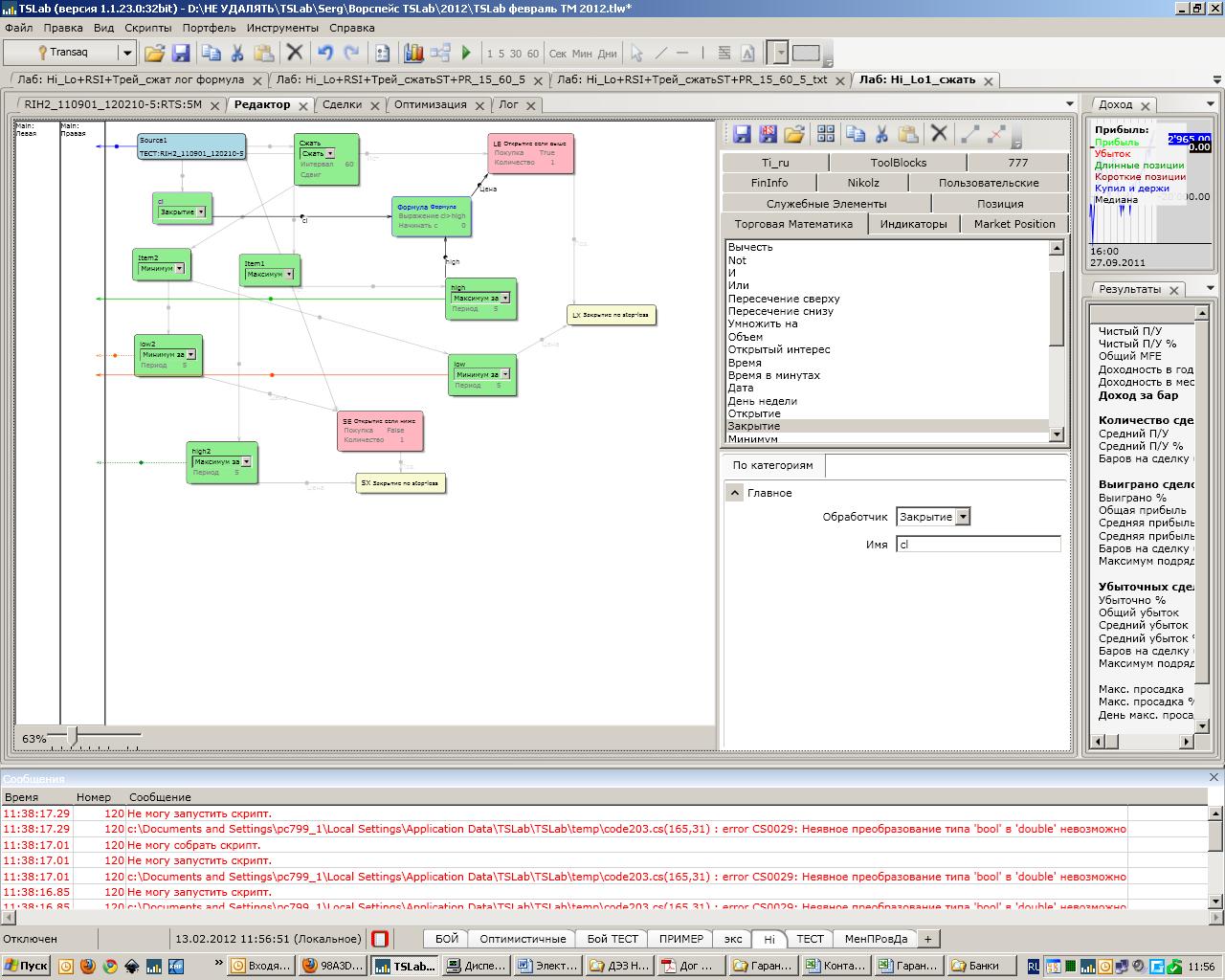This screenshot has height=980, width=1225.
Task: Collapse the 'Главное' property section
Action: (x=734, y=493)
